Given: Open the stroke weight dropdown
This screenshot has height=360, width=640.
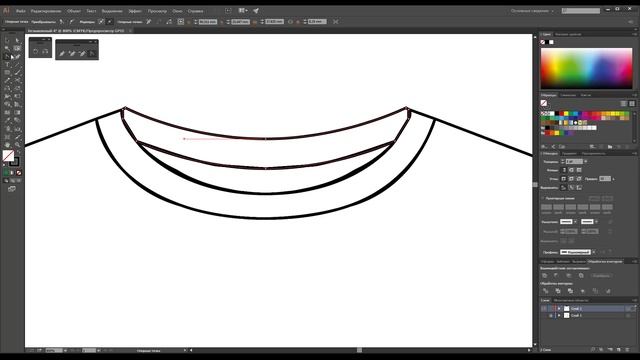Looking at the screenshot, I should [x=586, y=162].
